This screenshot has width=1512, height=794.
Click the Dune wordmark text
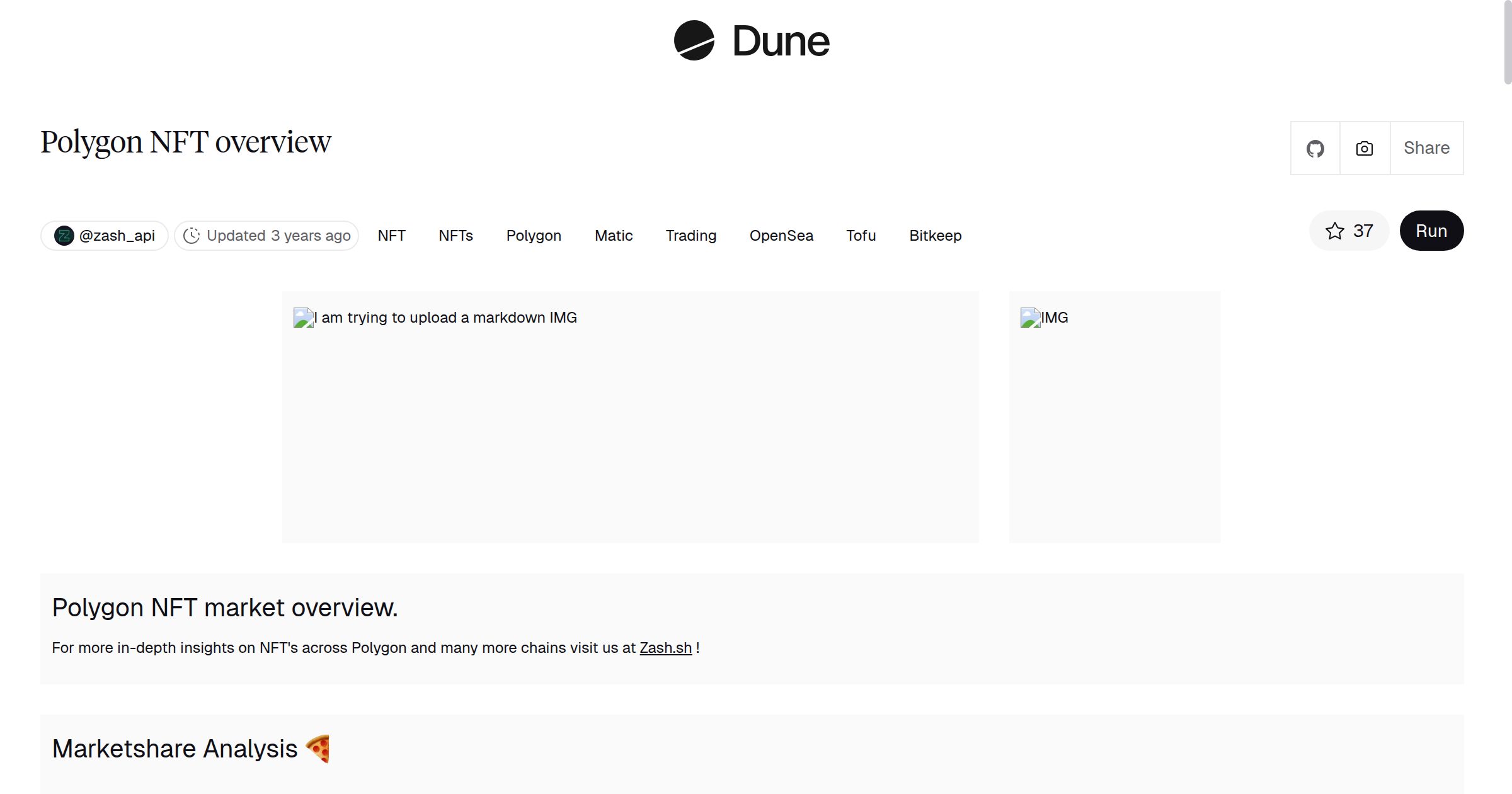[x=781, y=42]
